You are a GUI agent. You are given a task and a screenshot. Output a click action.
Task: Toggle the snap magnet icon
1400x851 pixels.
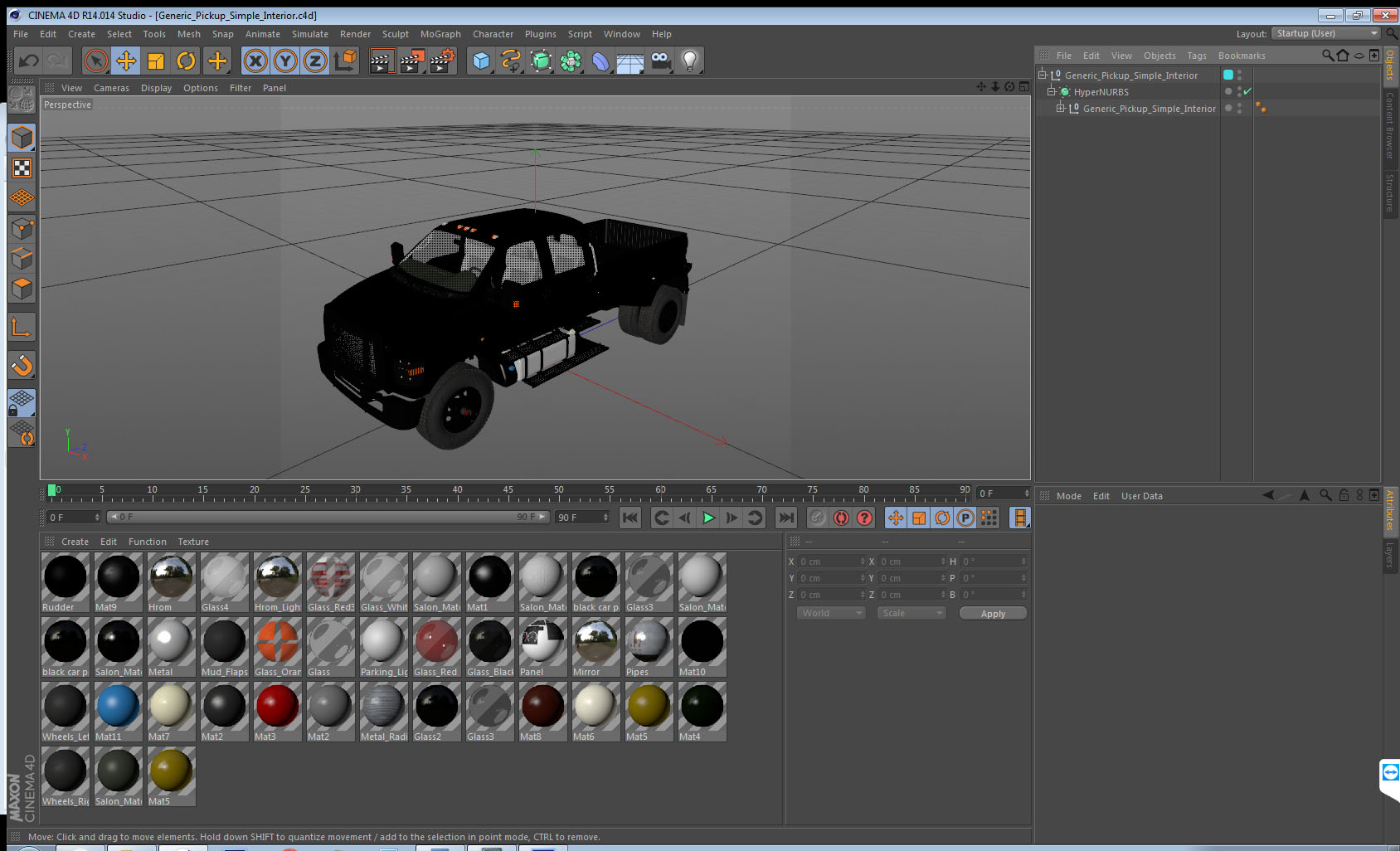tap(22, 365)
